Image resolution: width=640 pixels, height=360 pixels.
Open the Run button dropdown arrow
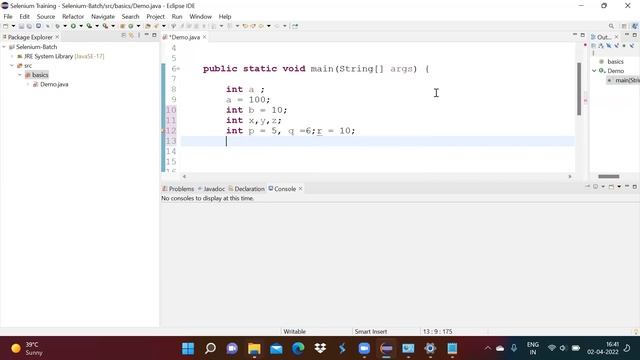(81, 26)
